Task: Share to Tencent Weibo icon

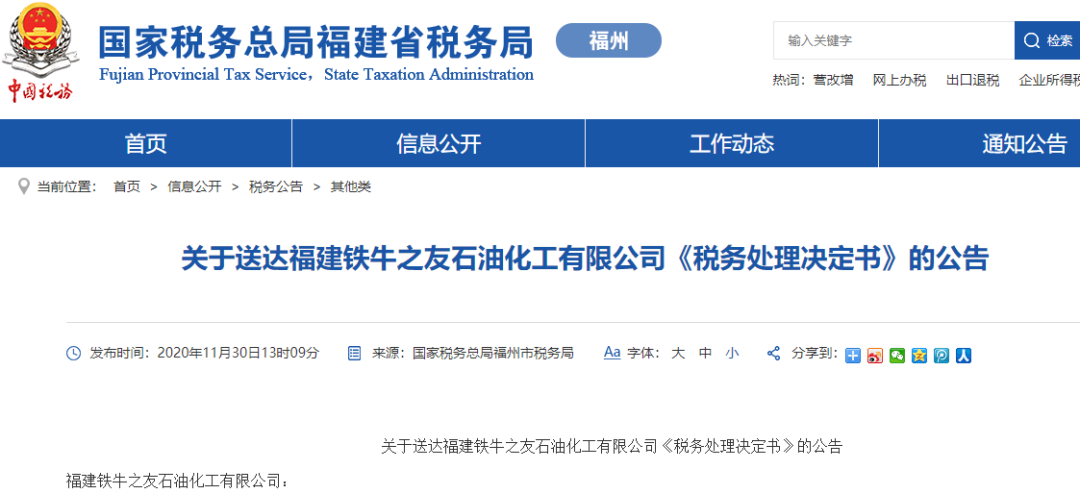Action: (941, 356)
